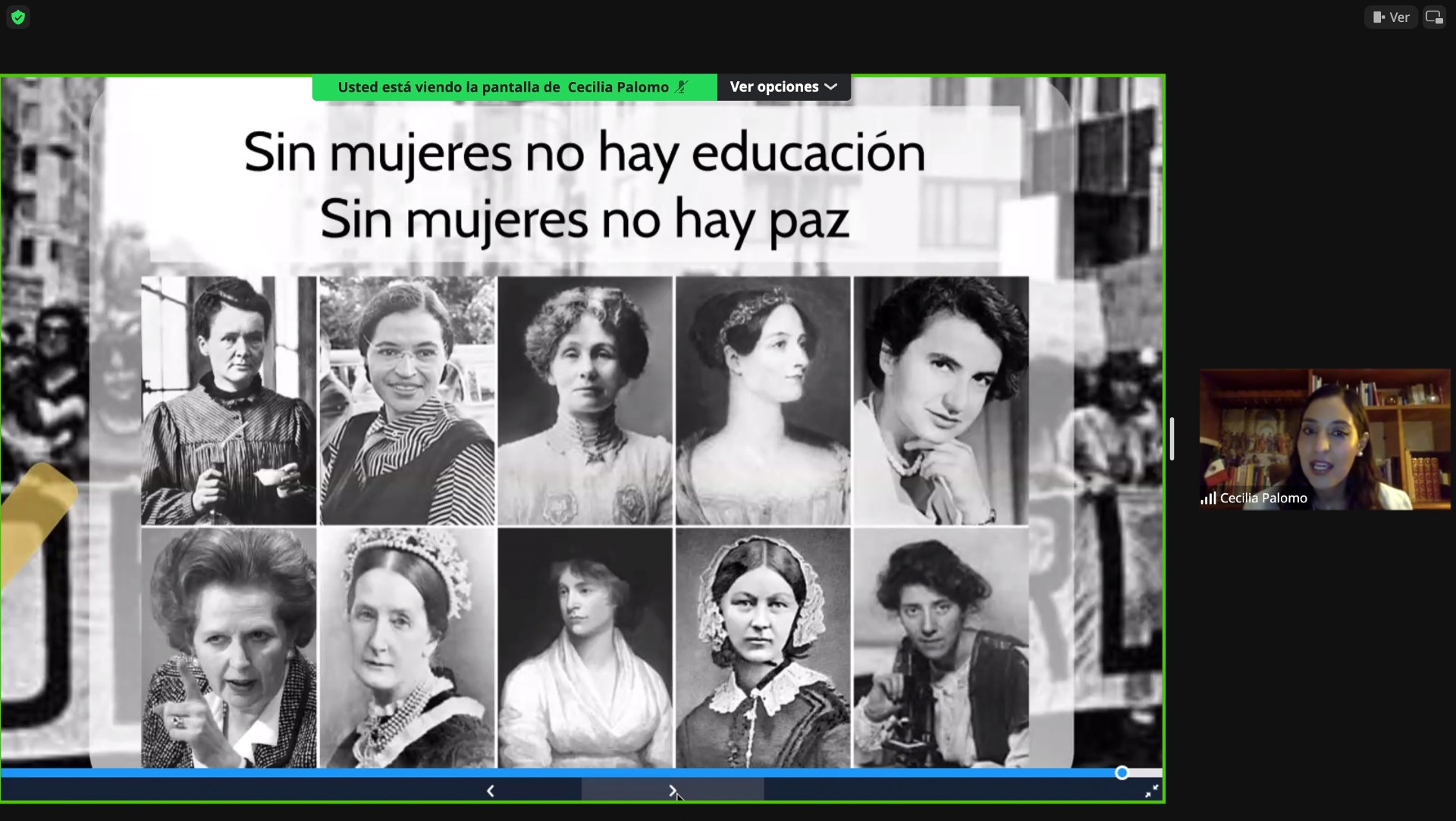Click the sharing banner for Cecilia Palomo
Image resolution: width=1456 pixels, height=821 pixels.
(515, 87)
